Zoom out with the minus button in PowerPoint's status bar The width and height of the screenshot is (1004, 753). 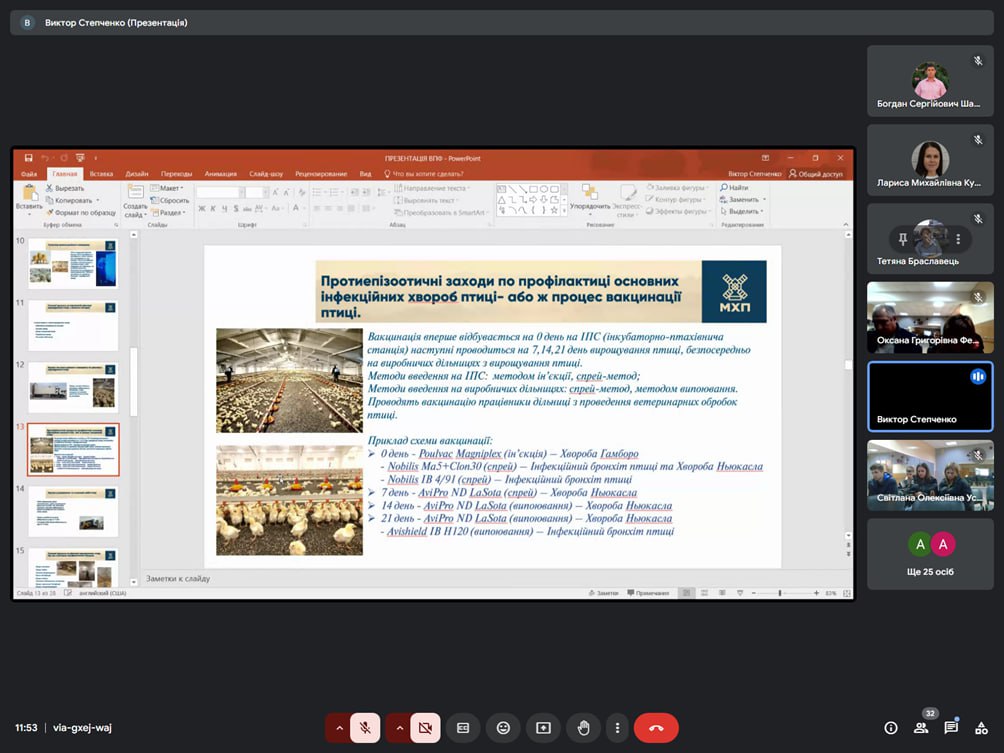[754, 594]
